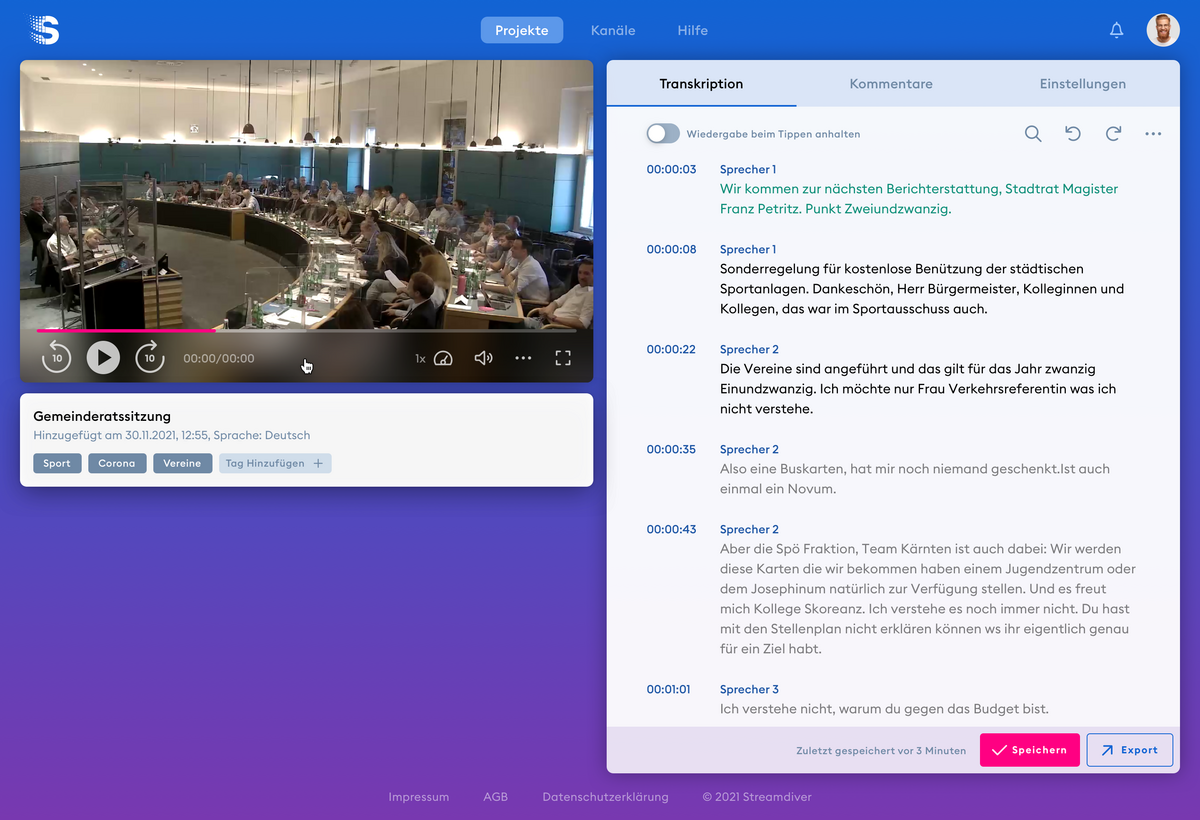The width and height of the screenshot is (1200, 820).
Task: Search in the transcription
Action: [1033, 134]
